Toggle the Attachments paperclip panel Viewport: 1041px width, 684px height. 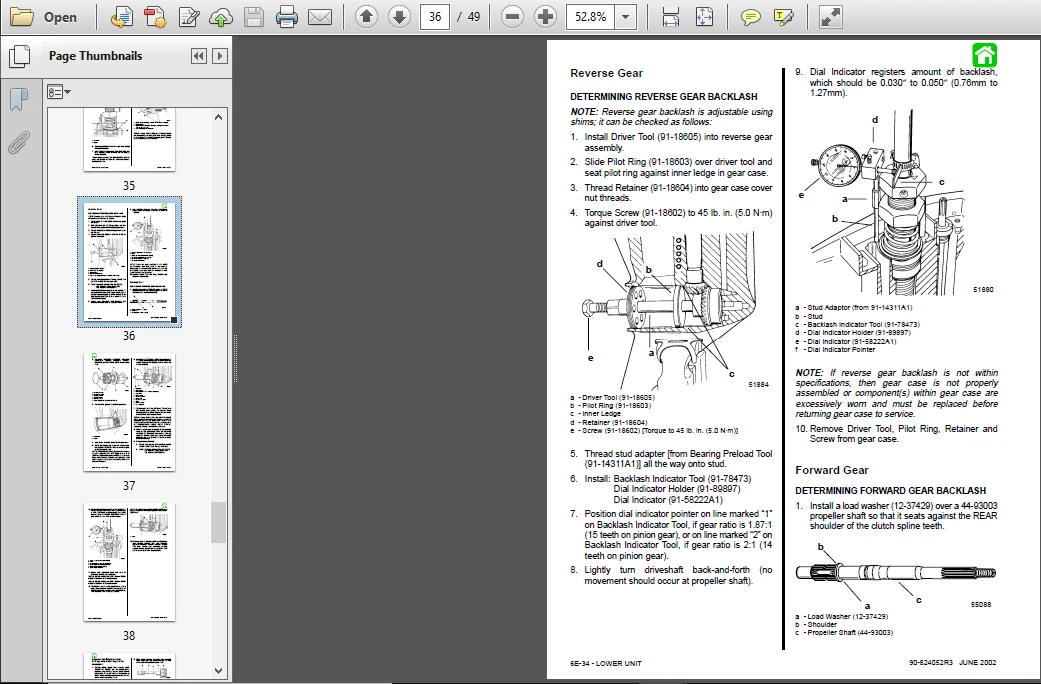pyautogui.click(x=19, y=142)
